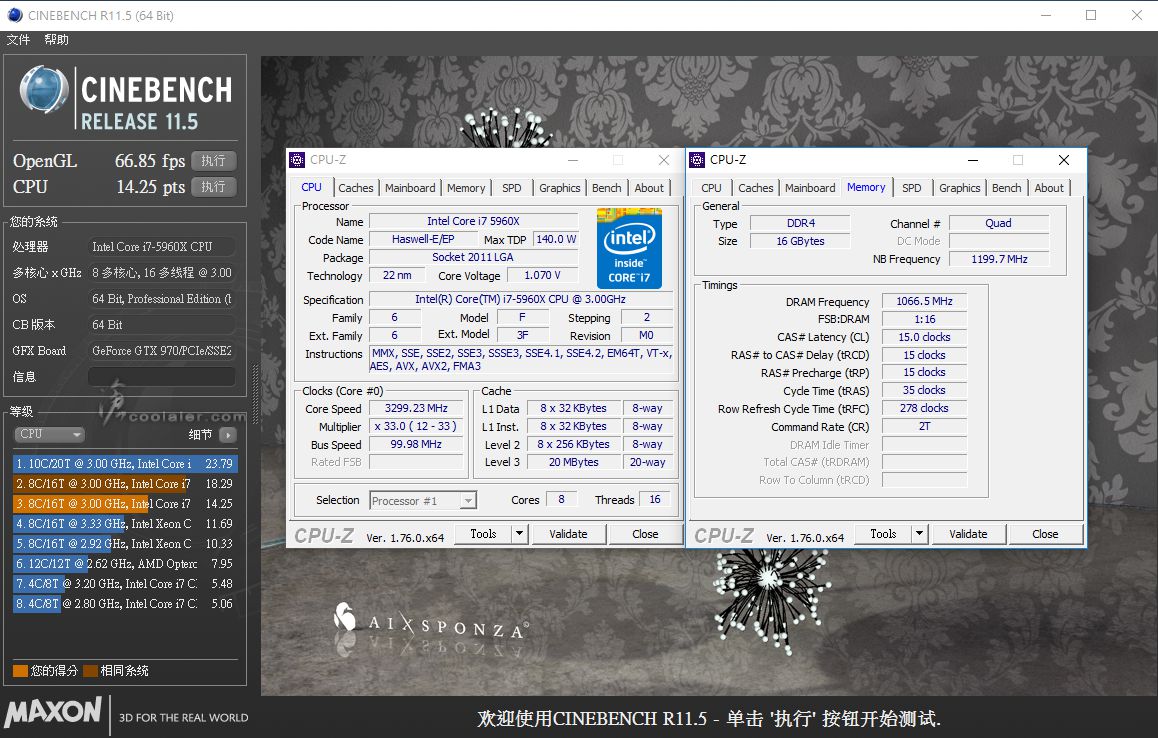This screenshot has width=1158, height=738.
Task: Click the Cinebench globe logo
Action: [44, 90]
